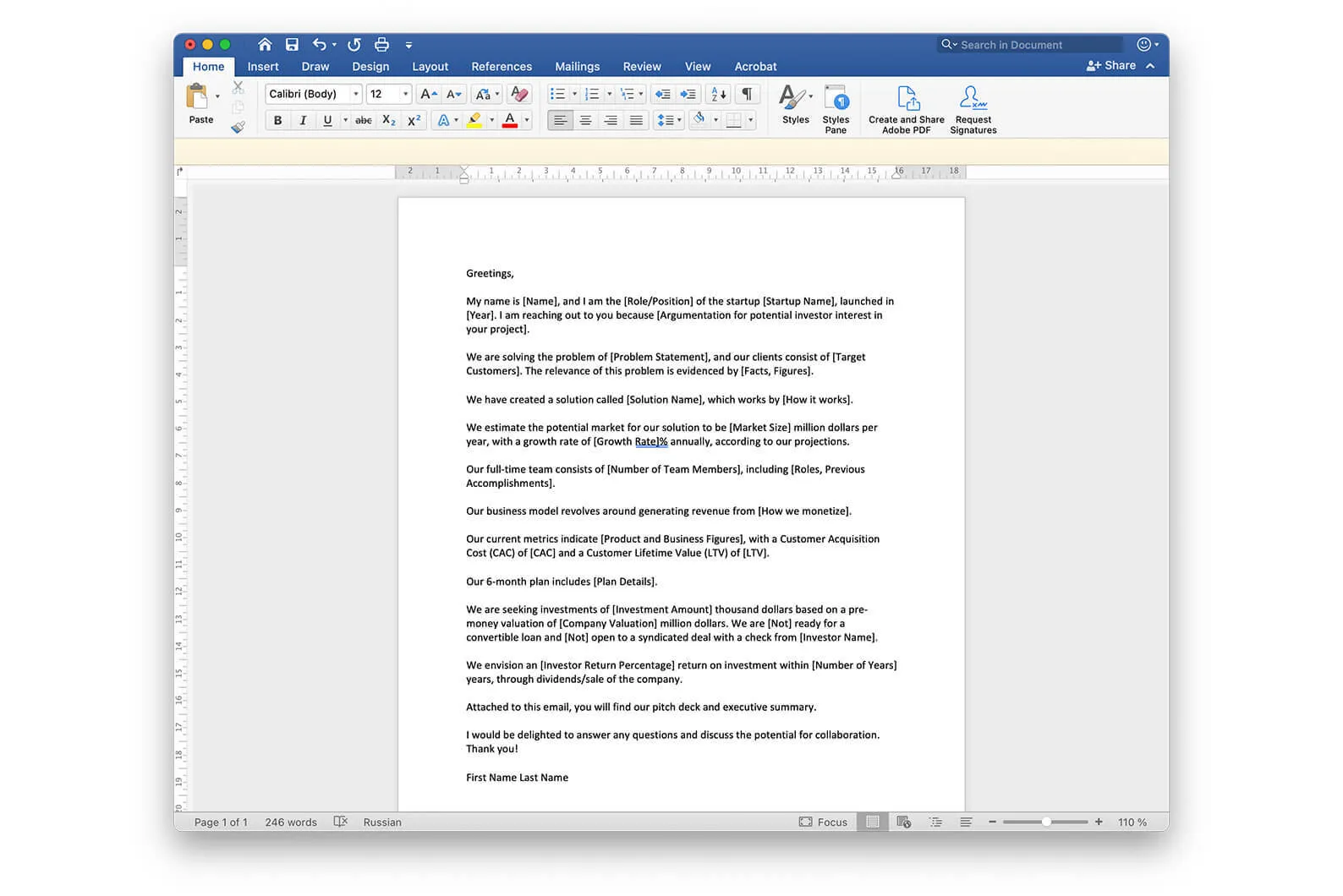Image resolution: width=1343 pixels, height=896 pixels.
Task: Open the Review tab
Action: (x=642, y=67)
